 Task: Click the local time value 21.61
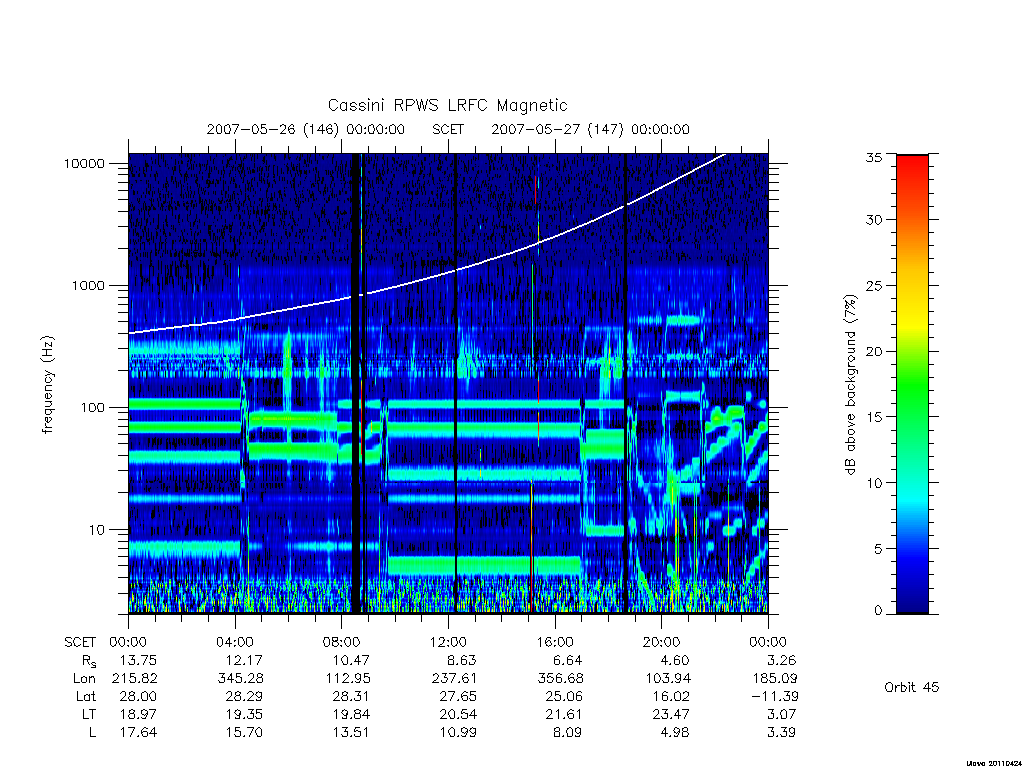[564, 714]
